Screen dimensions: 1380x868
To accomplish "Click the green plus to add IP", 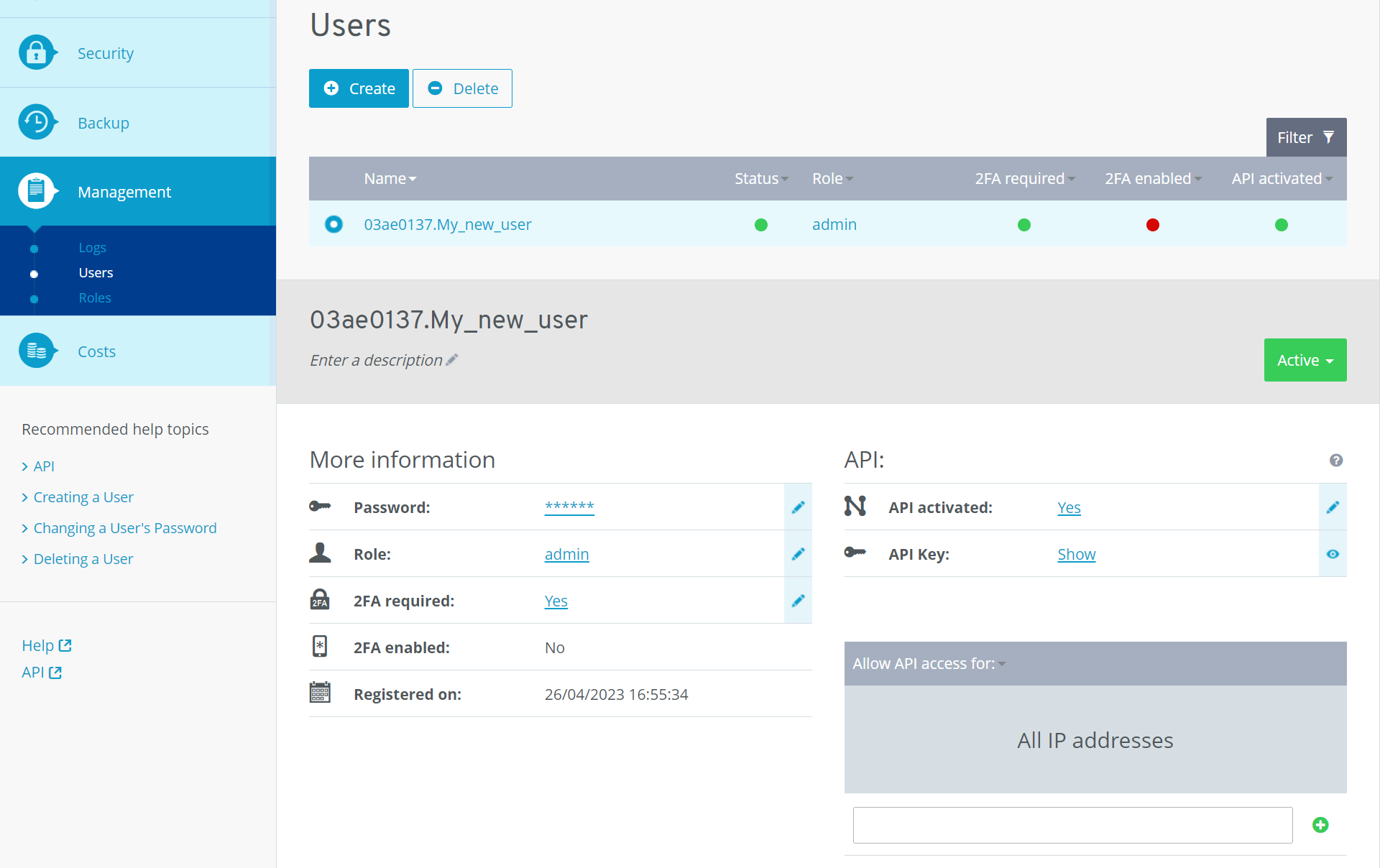I will 1320,825.
